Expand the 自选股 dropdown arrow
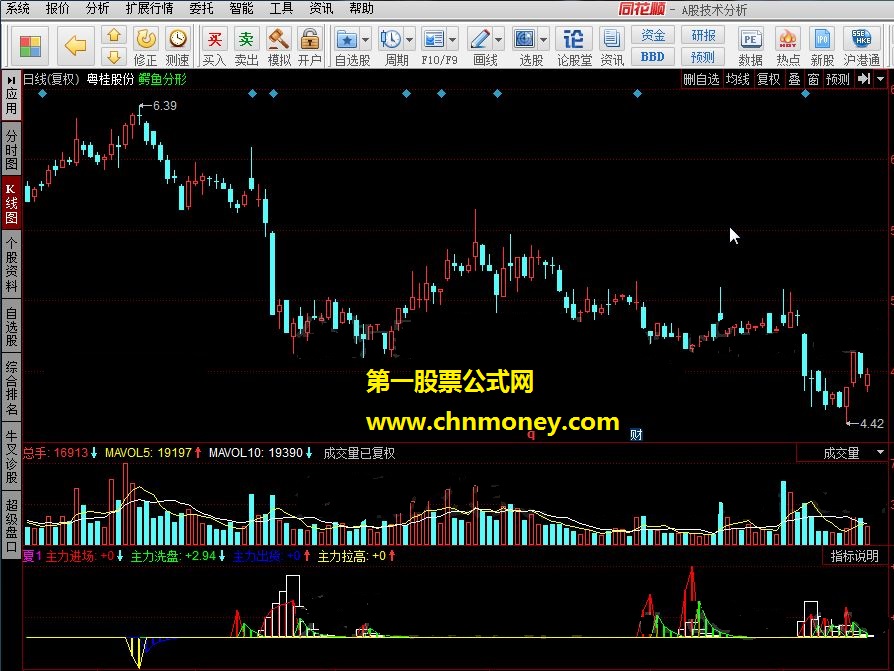The height and width of the screenshot is (671, 894). [x=365, y=40]
